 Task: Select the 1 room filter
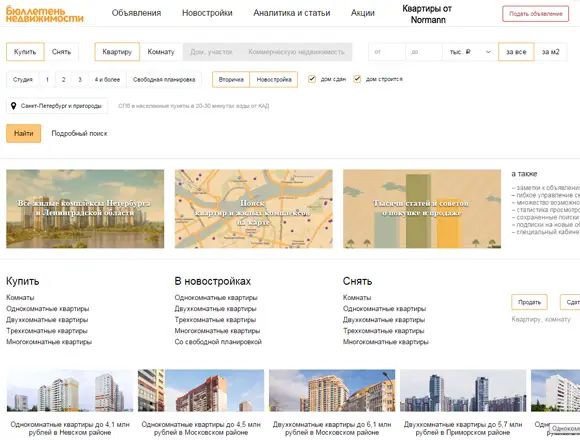(x=47, y=79)
